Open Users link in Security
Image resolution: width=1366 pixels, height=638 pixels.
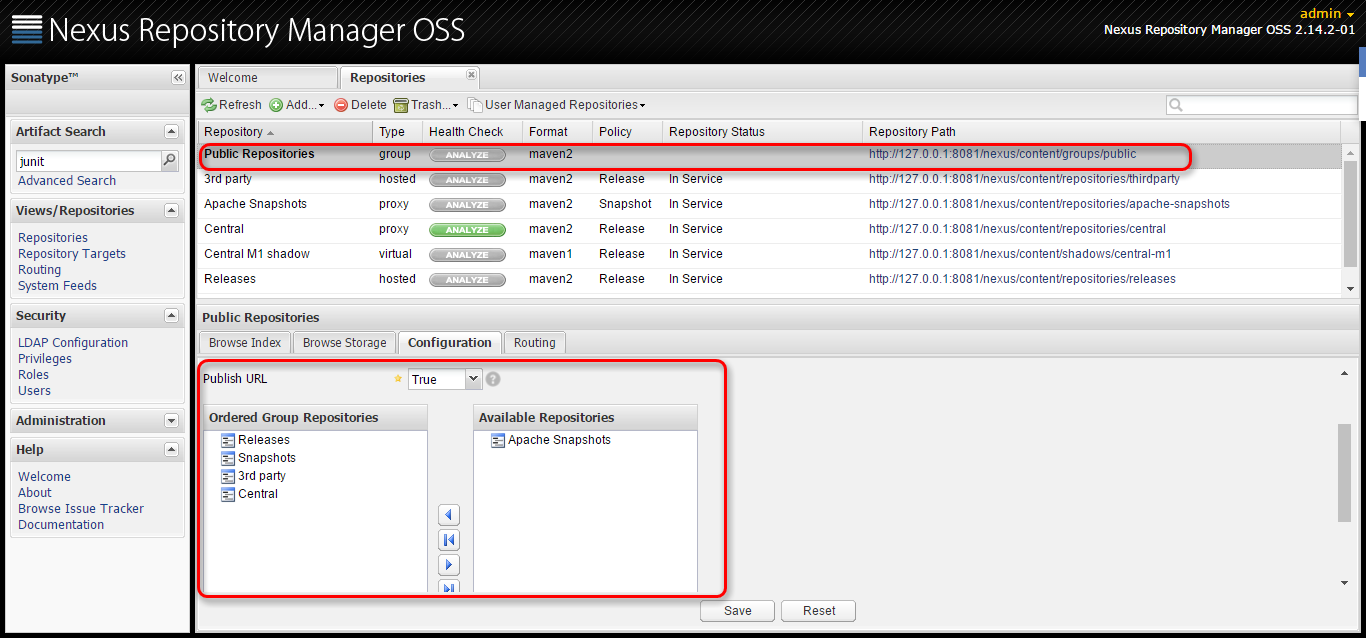coord(35,391)
